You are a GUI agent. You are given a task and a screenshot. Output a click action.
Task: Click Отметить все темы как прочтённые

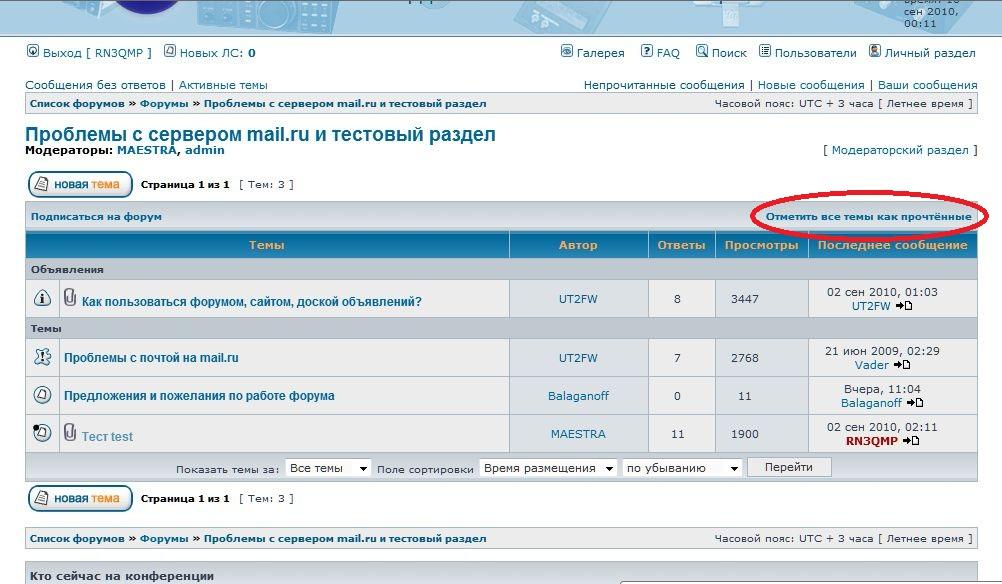tap(868, 216)
